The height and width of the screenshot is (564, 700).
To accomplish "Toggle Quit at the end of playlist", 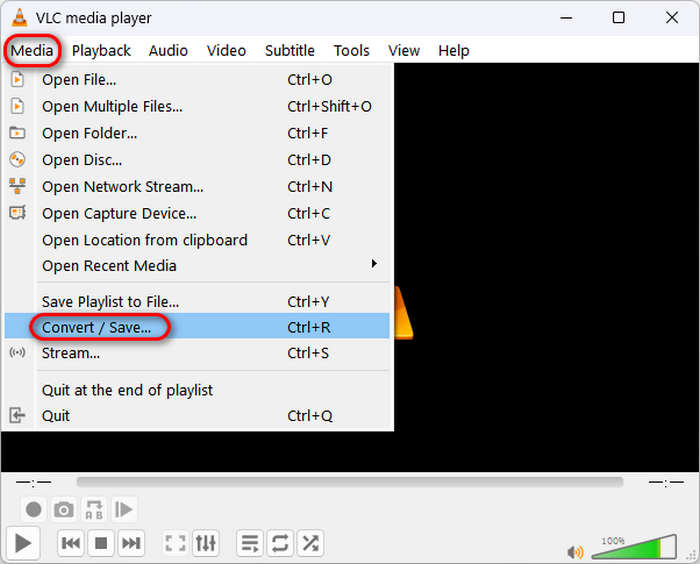I will coord(197,390).
